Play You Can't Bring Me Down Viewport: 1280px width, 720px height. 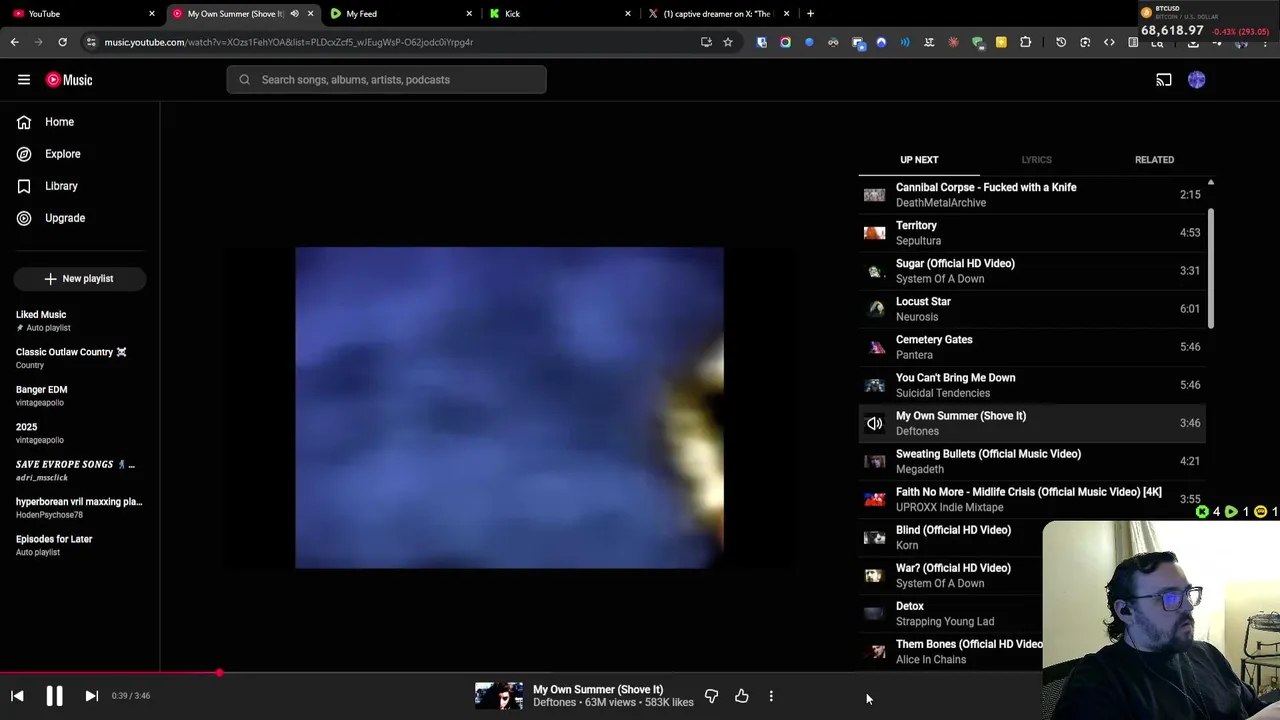[1032, 385]
